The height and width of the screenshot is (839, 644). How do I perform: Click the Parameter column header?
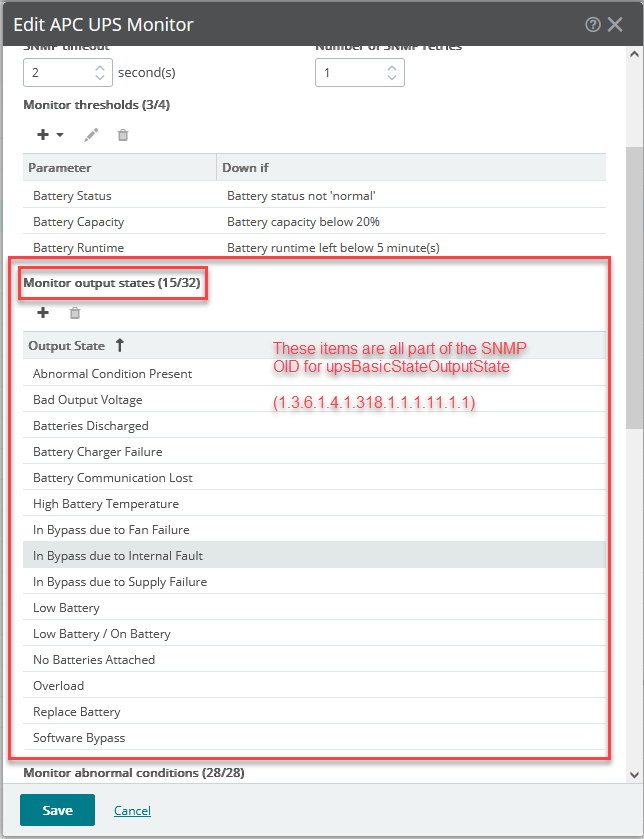(x=60, y=168)
